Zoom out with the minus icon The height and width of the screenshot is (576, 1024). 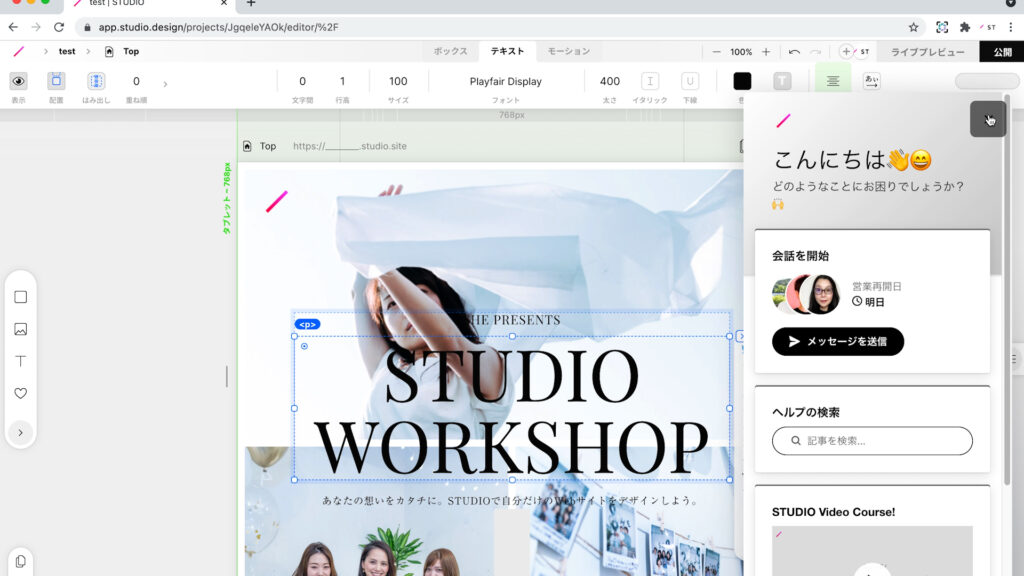(716, 52)
